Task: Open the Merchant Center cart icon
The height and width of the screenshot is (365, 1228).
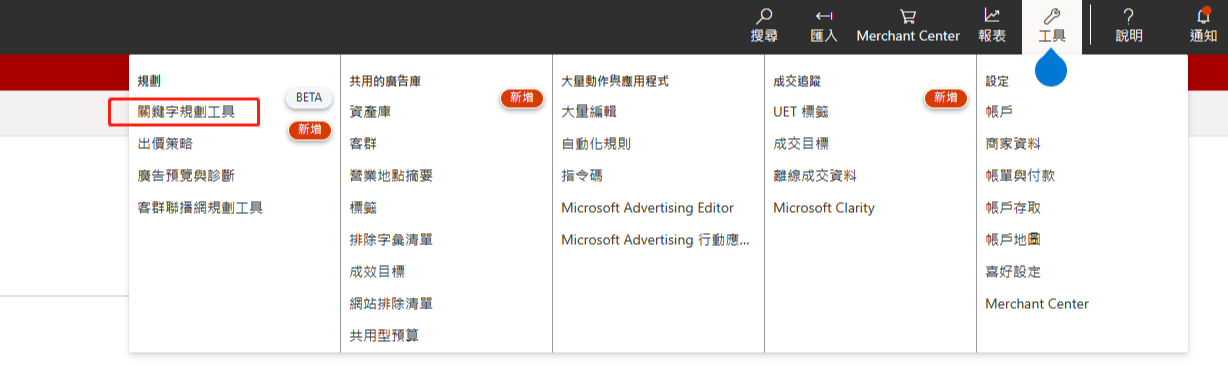Action: click(x=908, y=16)
